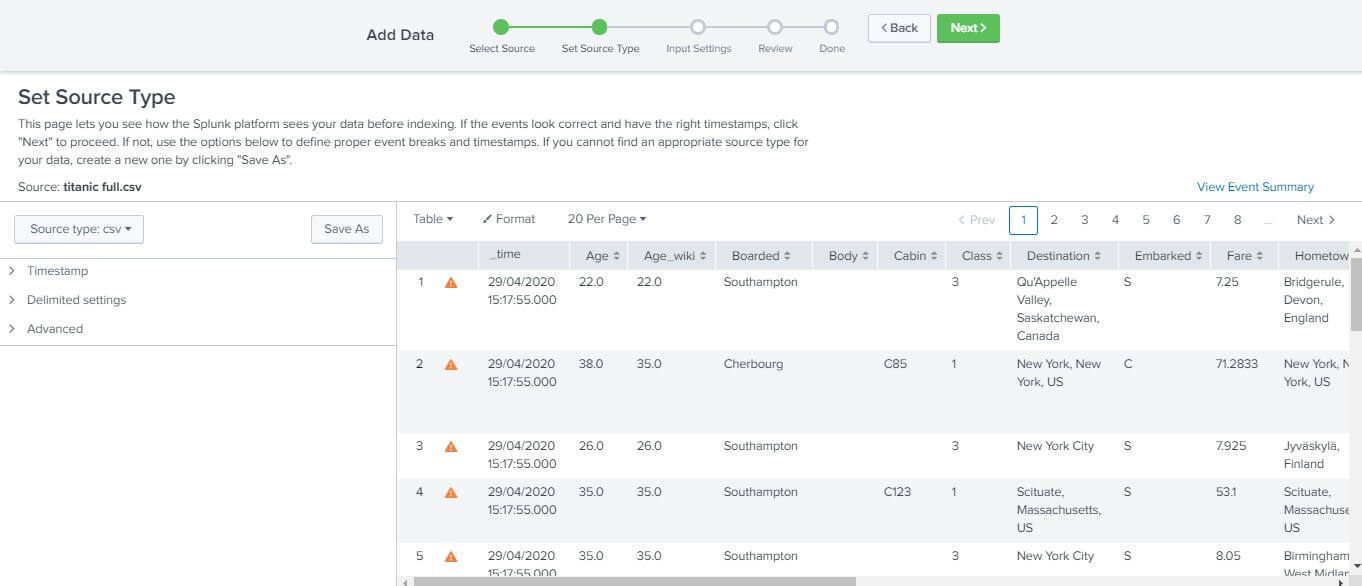
Task: Click the green Next button
Action: tap(968, 28)
